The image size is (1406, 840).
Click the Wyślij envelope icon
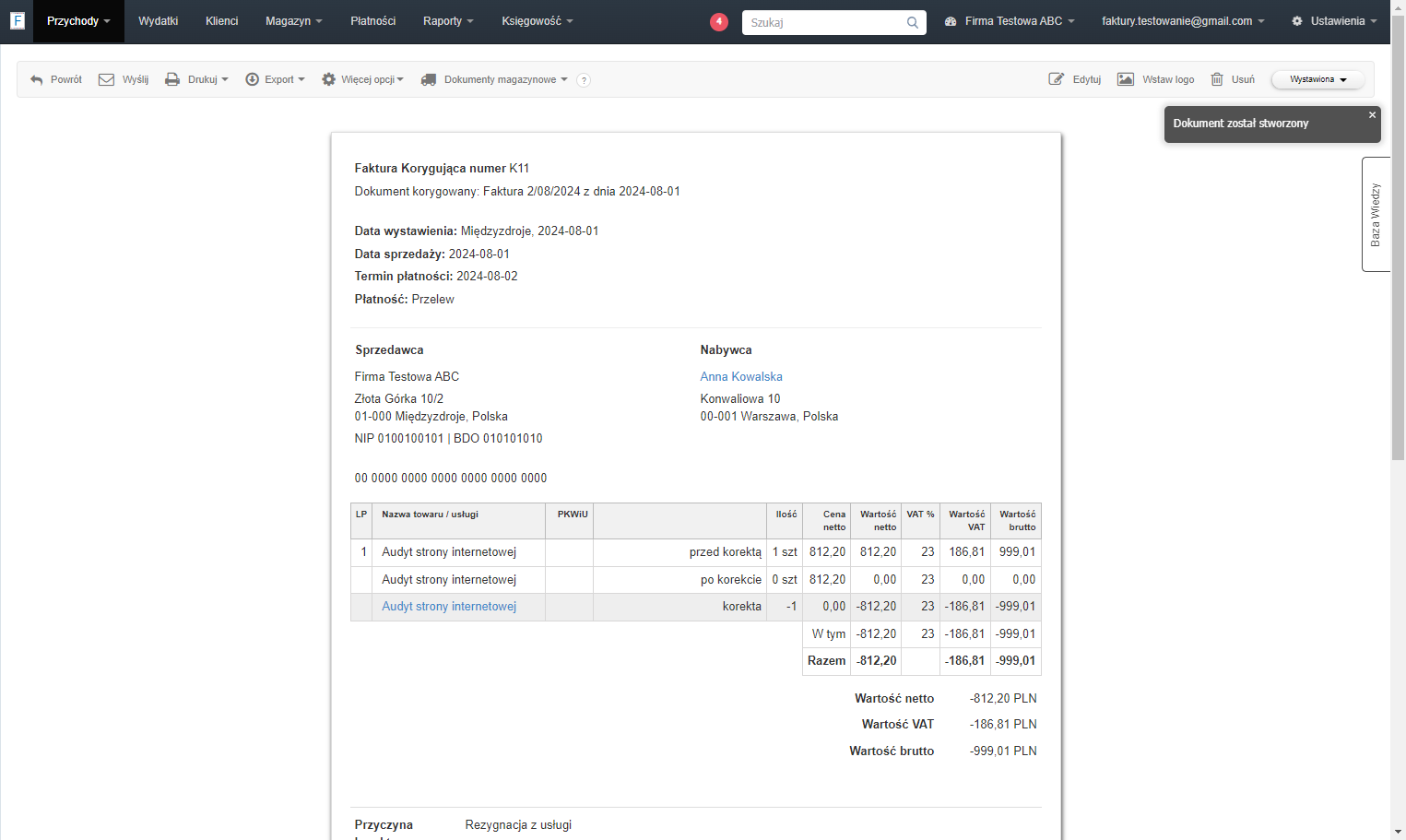pyautogui.click(x=107, y=80)
